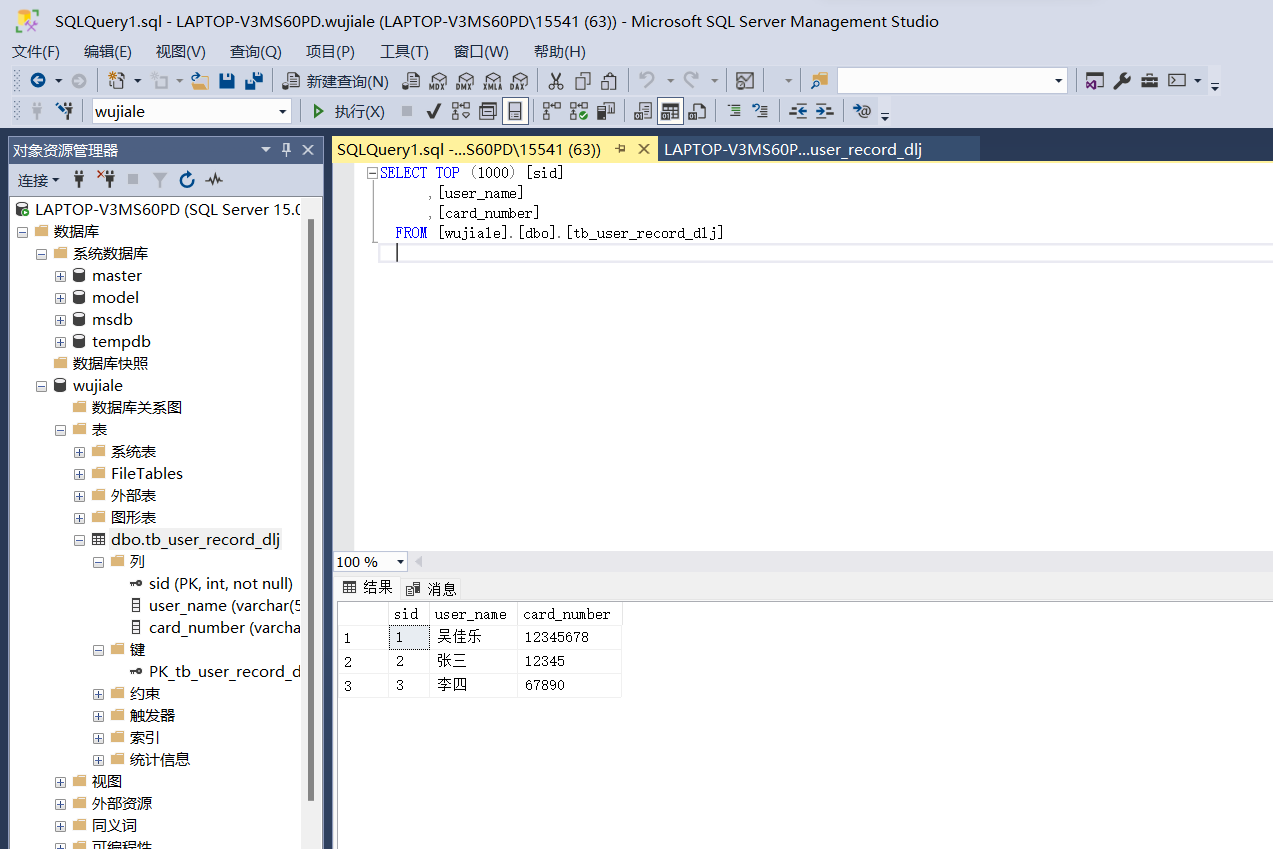The height and width of the screenshot is (849, 1273).
Task: Open the Find search box dropdown
Action: pyautogui.click(x=1059, y=81)
